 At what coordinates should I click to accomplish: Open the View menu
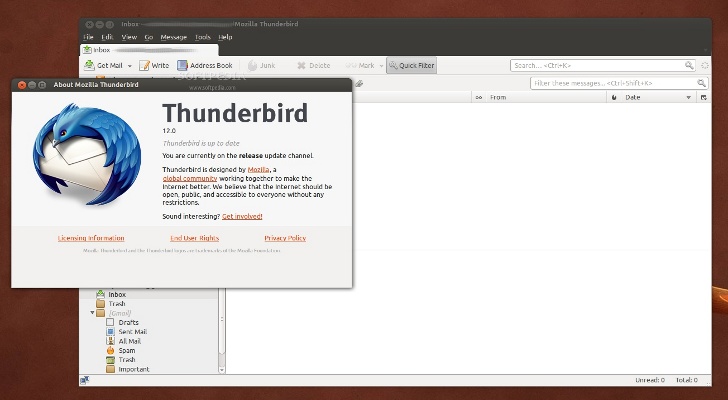click(129, 37)
